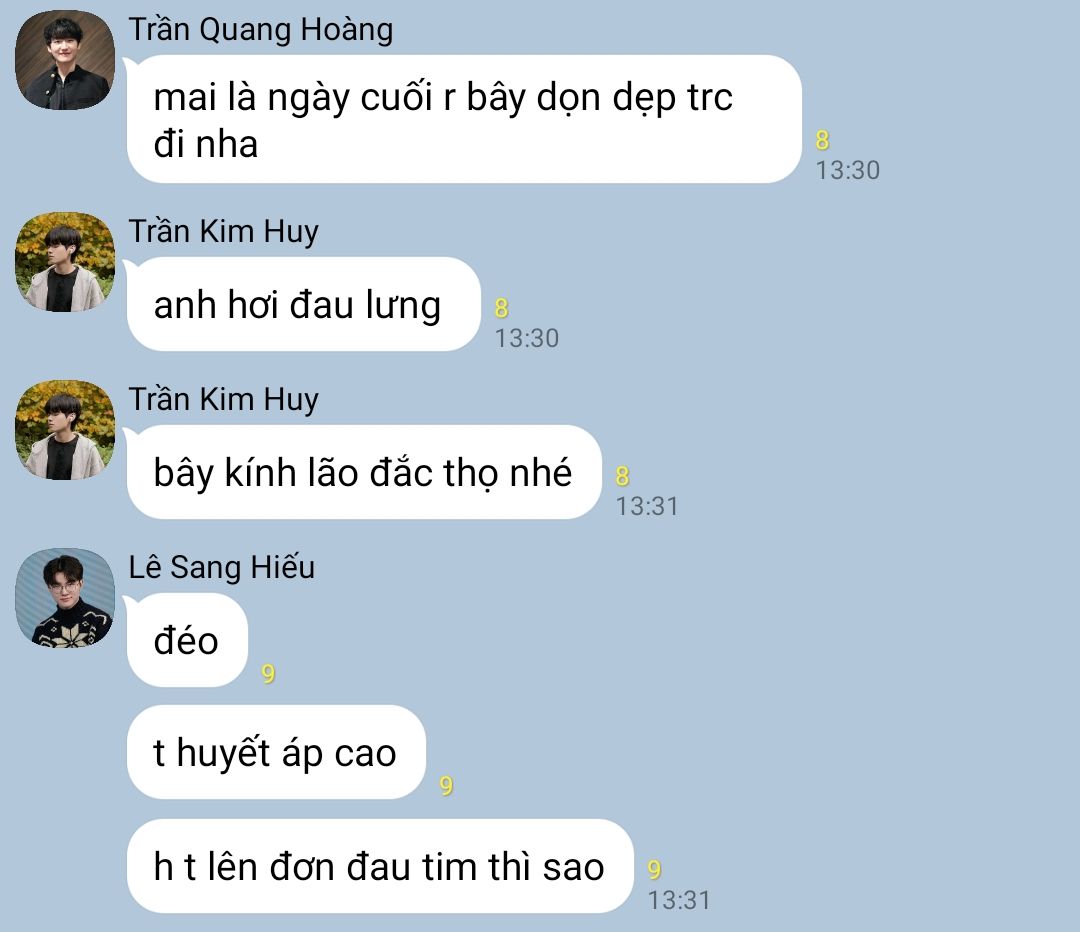The image size is (1080, 932).
Task: Click the name Trần Kim Huy above 'bây kính lão'
Action: click(224, 400)
